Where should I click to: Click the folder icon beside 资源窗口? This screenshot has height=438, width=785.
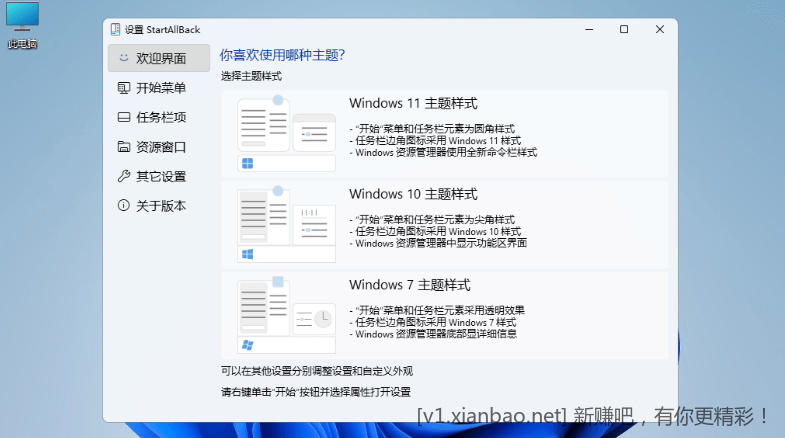pos(124,147)
